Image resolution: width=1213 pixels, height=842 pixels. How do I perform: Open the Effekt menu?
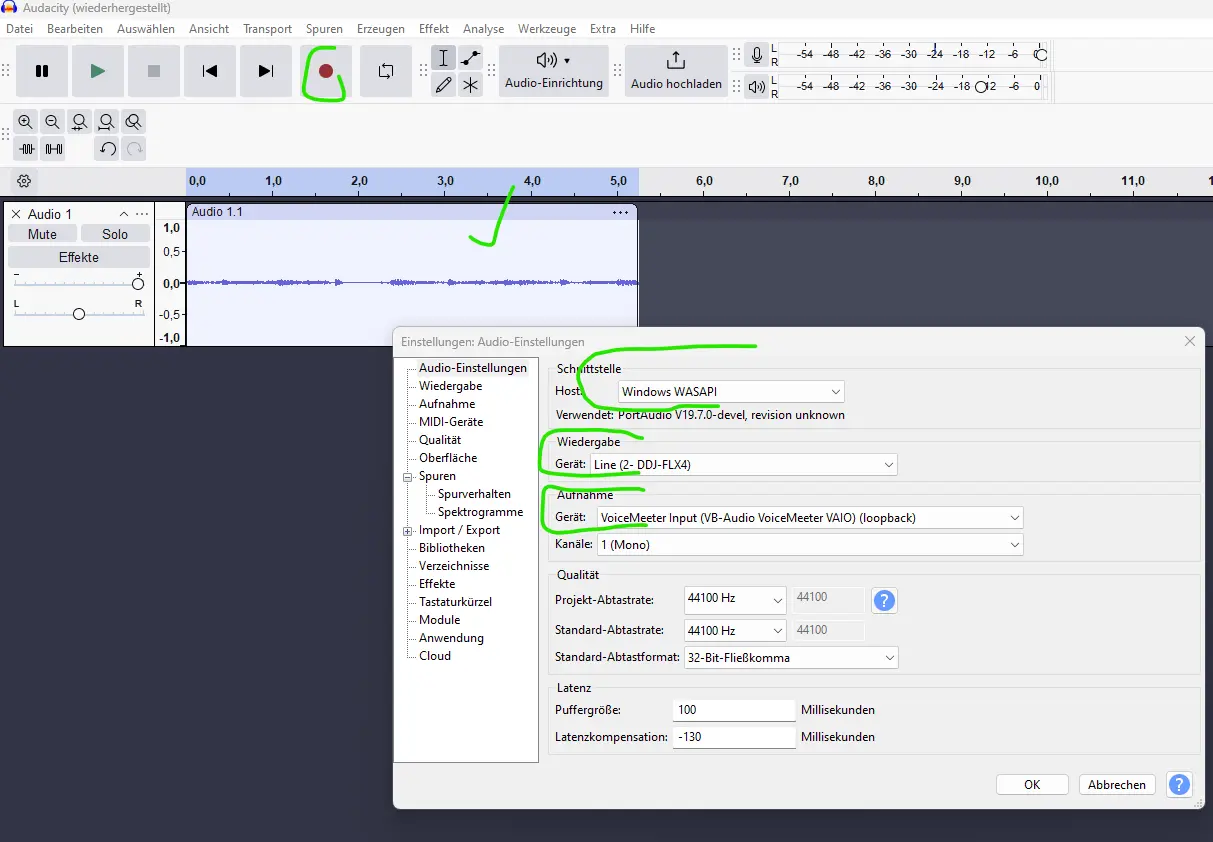pyautogui.click(x=433, y=28)
